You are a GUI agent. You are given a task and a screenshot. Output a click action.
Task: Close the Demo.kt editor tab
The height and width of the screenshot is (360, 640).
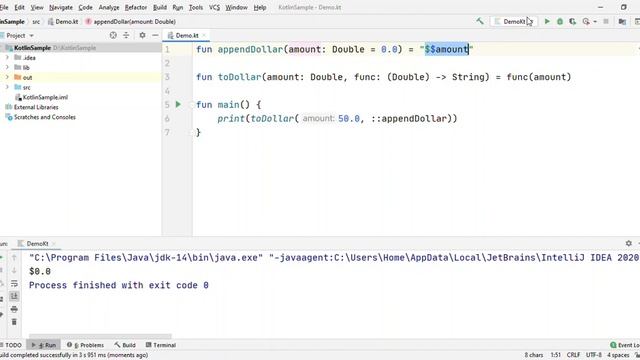[x=204, y=36]
